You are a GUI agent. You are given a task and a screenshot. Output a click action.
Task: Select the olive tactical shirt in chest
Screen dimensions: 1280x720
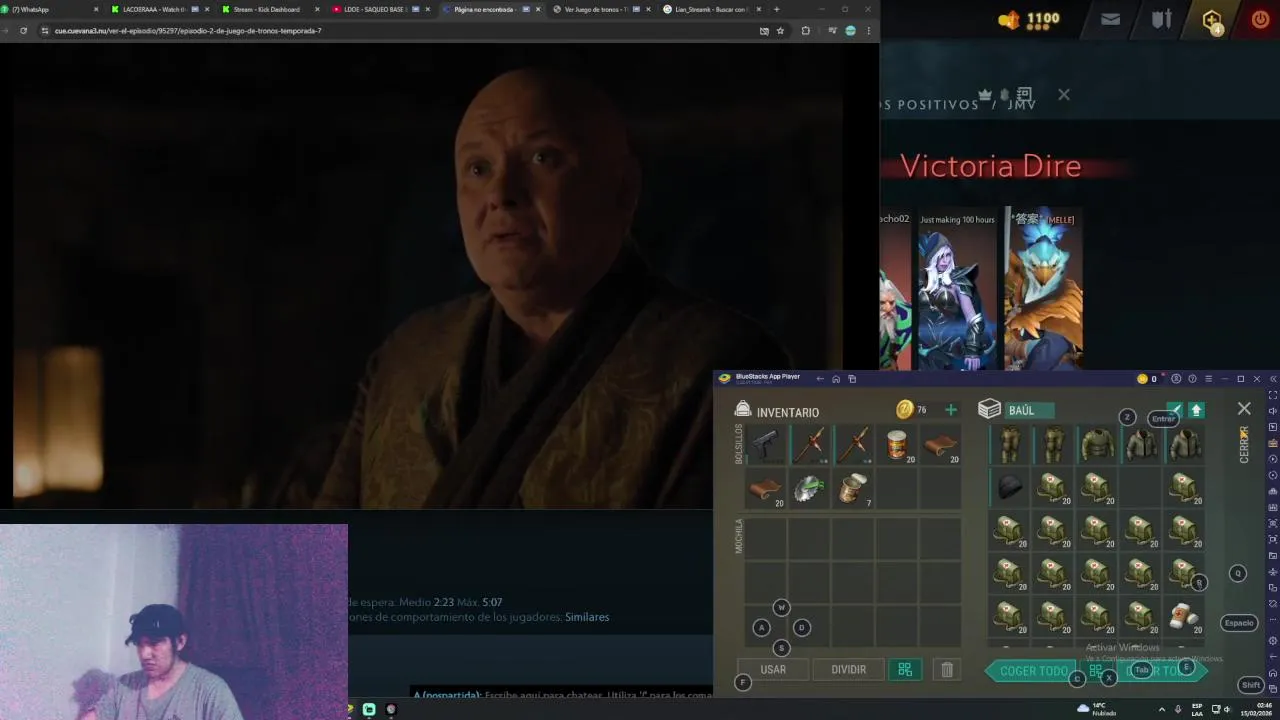(x=1097, y=445)
